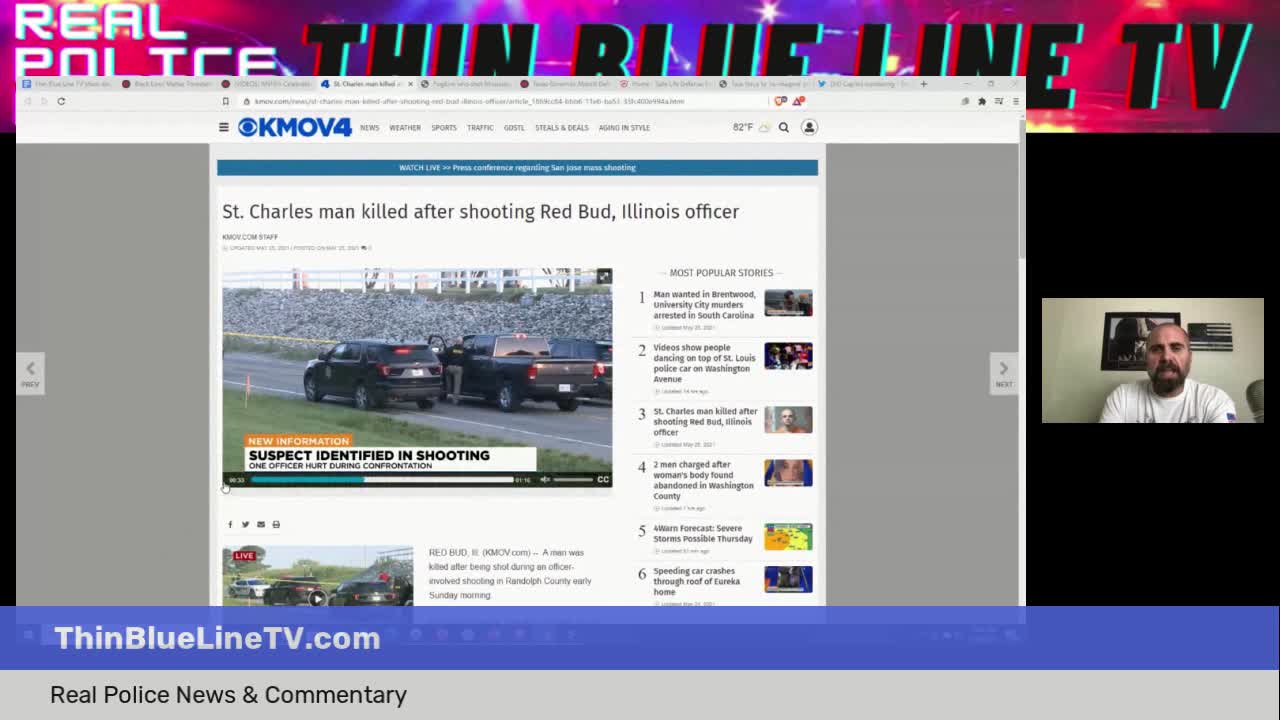Open the AGING IN STYLE menu

click(624, 128)
